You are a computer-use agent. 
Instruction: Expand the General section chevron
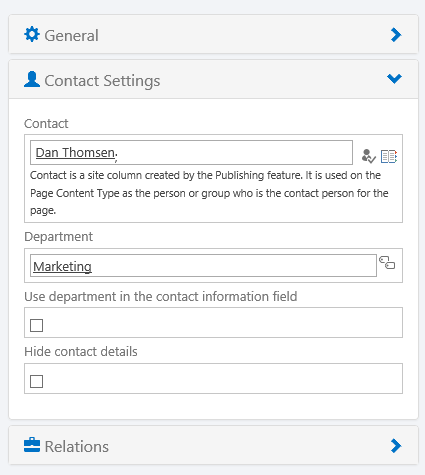tap(396, 35)
